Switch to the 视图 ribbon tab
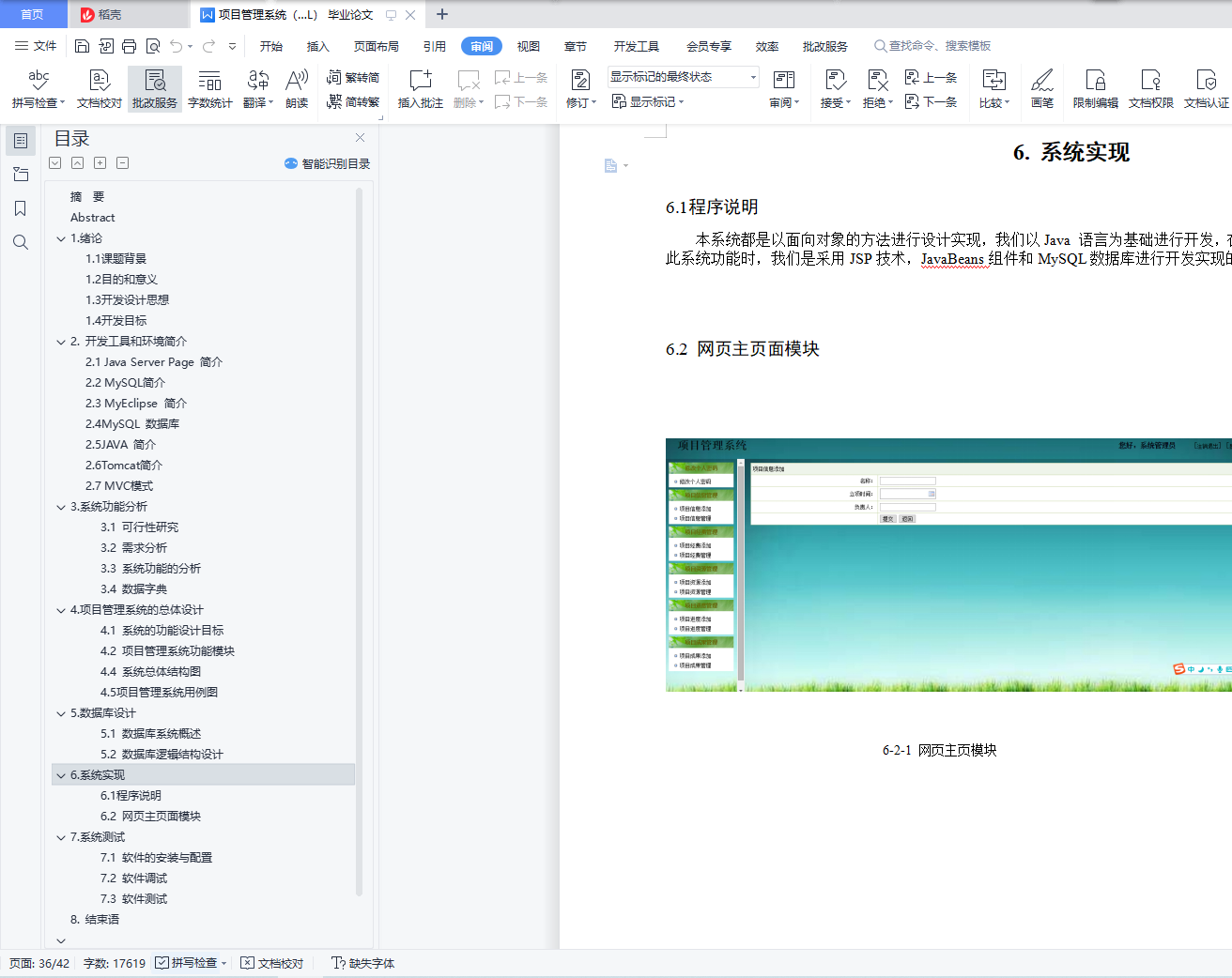 coord(529,46)
